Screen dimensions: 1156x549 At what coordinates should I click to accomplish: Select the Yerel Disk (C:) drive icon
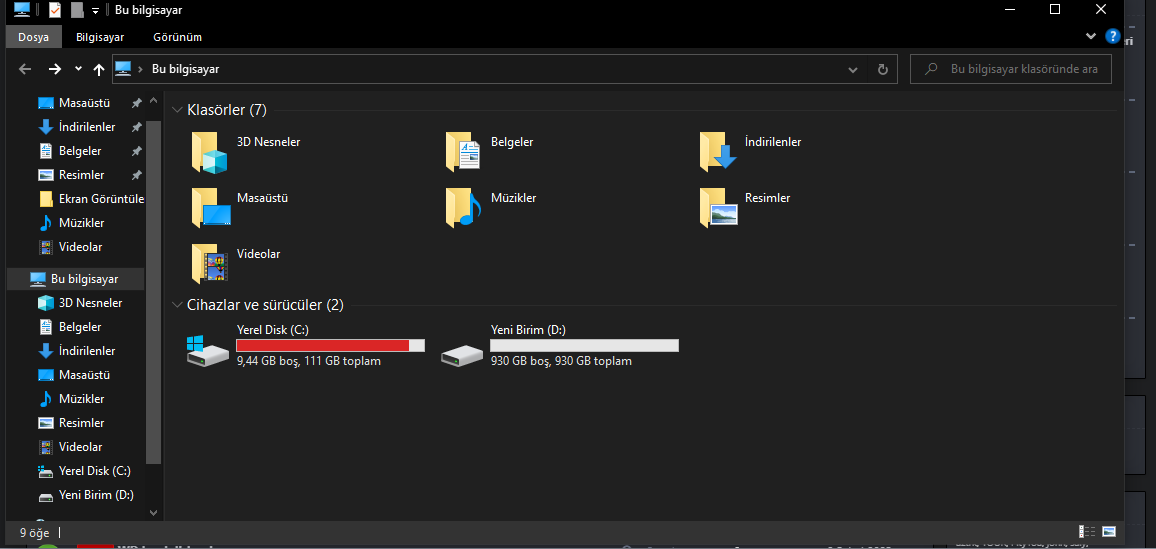(x=209, y=352)
